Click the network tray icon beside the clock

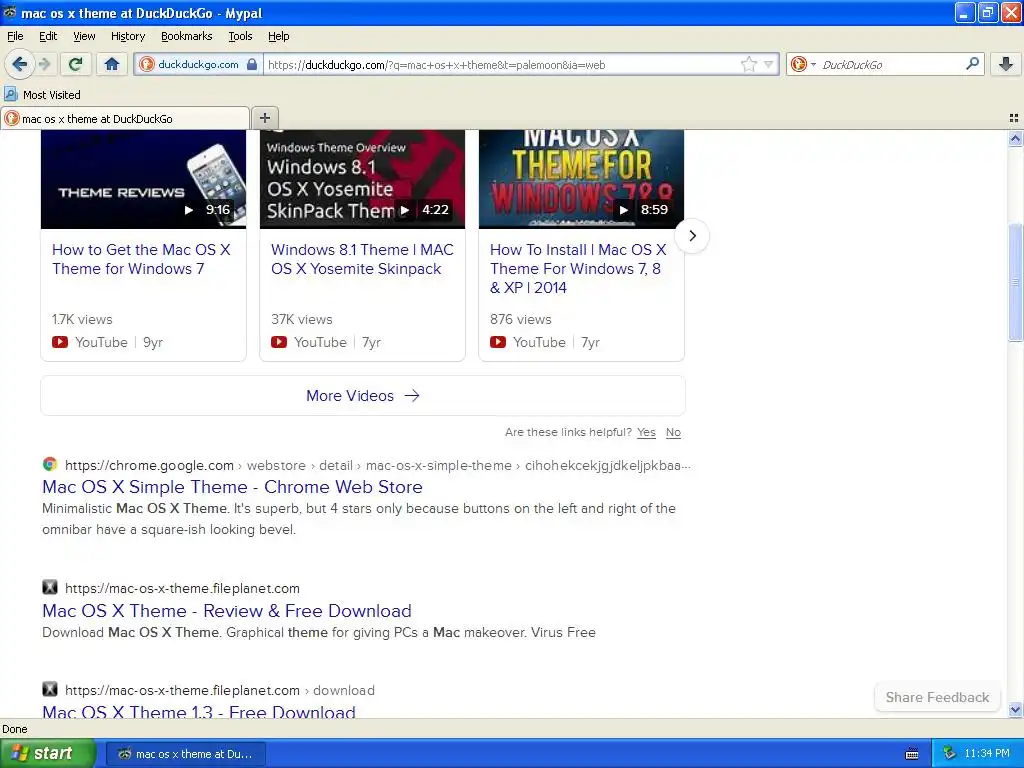(x=949, y=754)
